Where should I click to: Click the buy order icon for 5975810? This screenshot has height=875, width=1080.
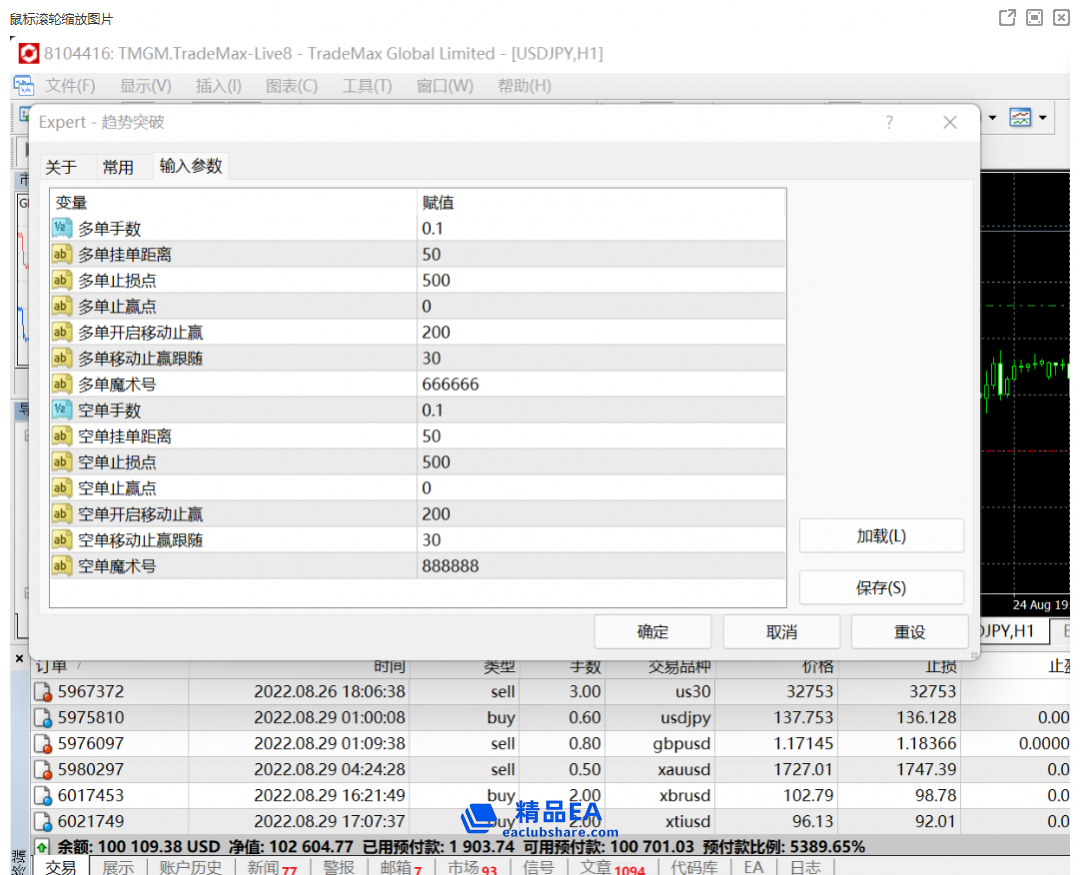pyautogui.click(x=43, y=717)
